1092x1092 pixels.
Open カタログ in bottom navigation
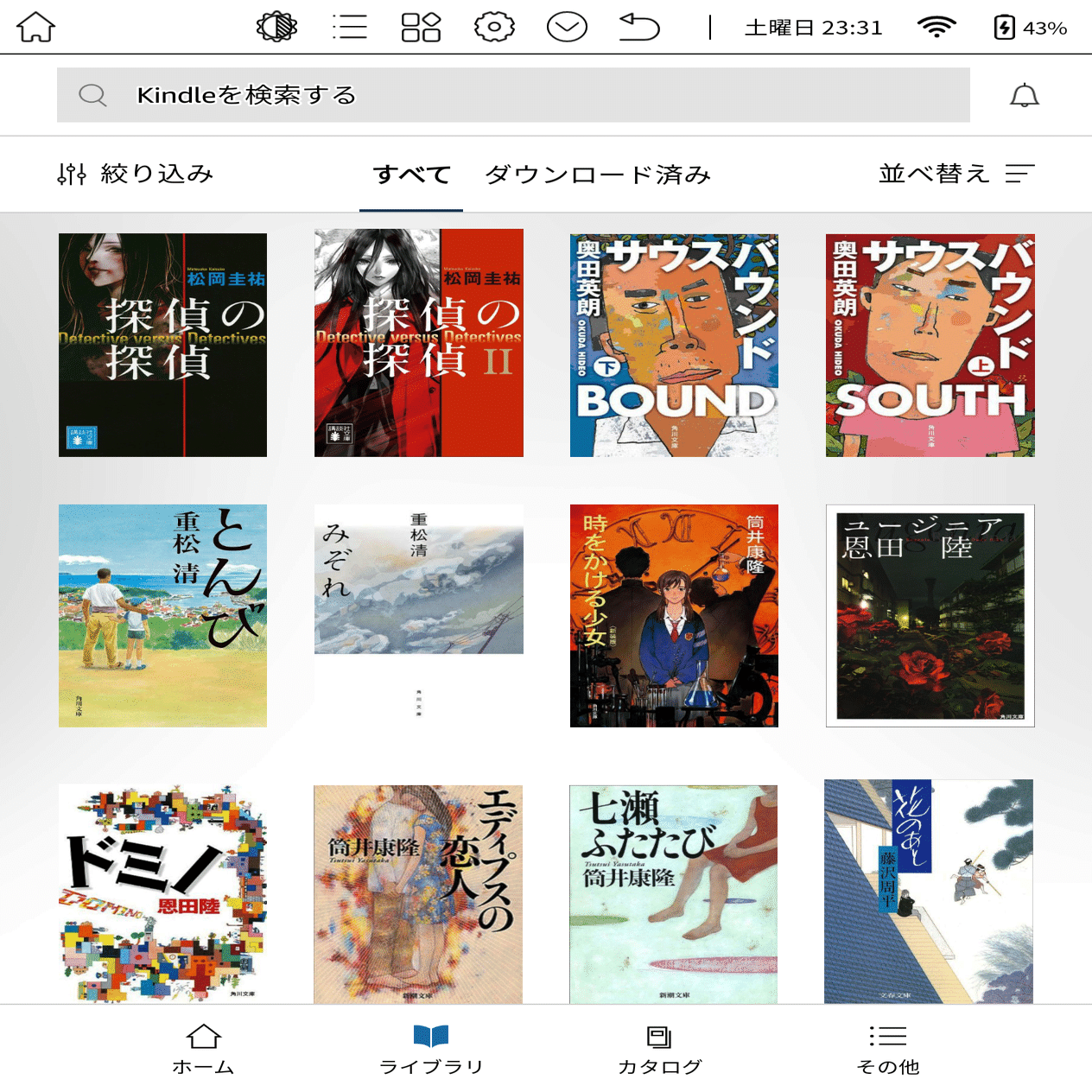(660, 1050)
